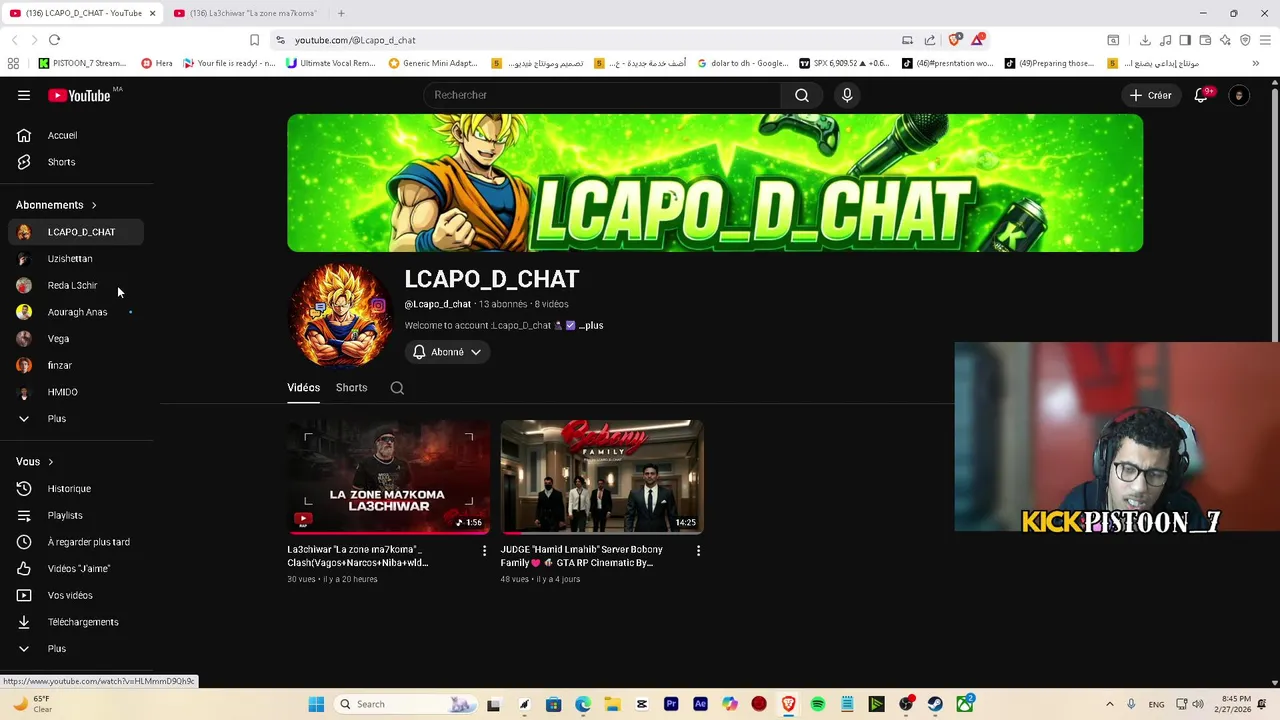Open Bobony Family video thumbnail
The height and width of the screenshot is (720, 1280).
[602, 477]
